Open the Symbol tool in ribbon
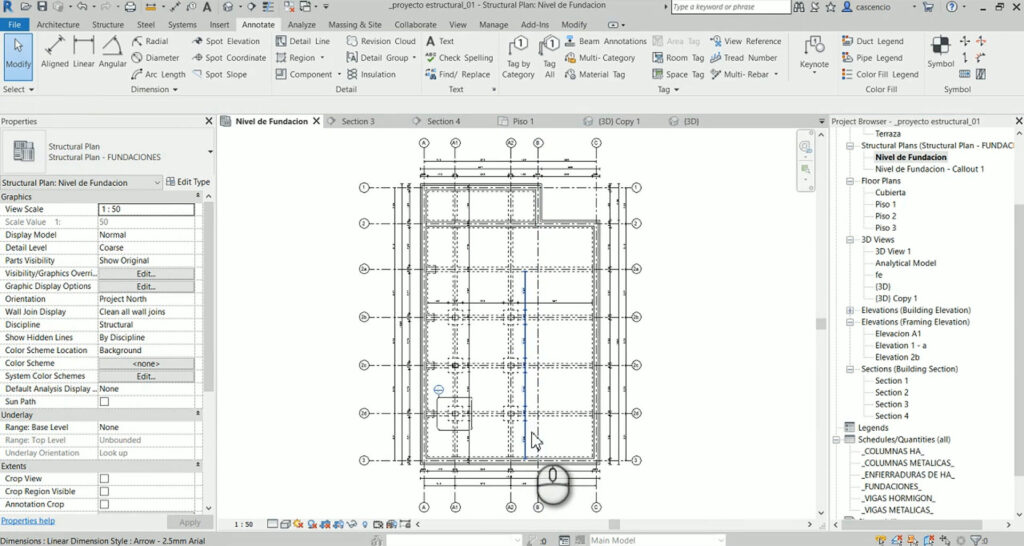Viewport: 1024px width, 546px height. point(940,51)
